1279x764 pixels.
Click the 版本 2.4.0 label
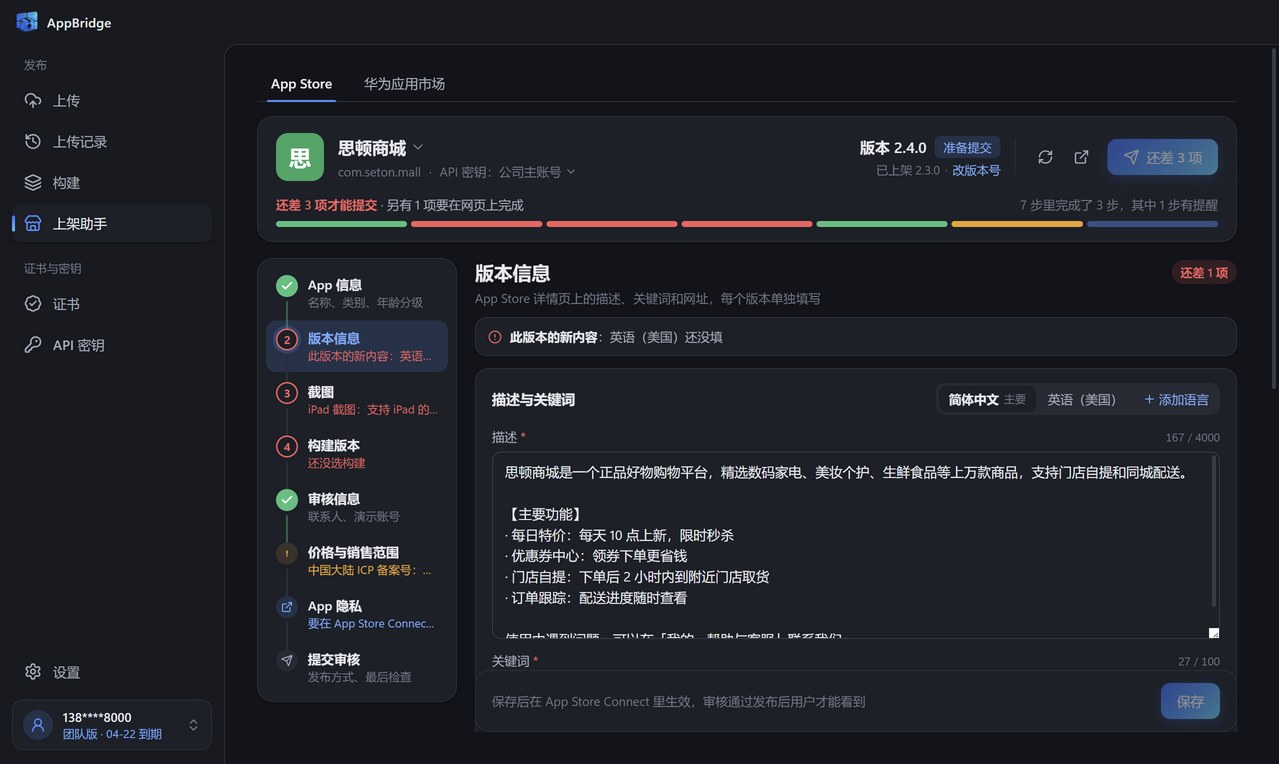coord(893,148)
